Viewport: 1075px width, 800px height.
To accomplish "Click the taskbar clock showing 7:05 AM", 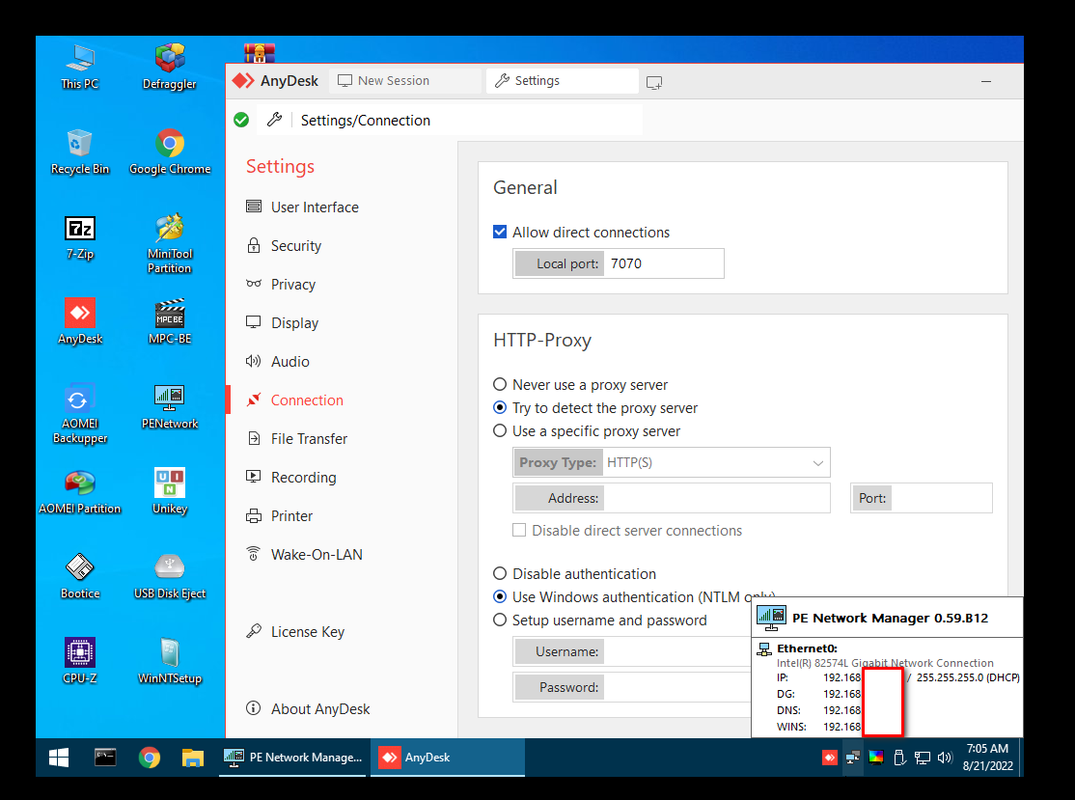I will (x=987, y=757).
